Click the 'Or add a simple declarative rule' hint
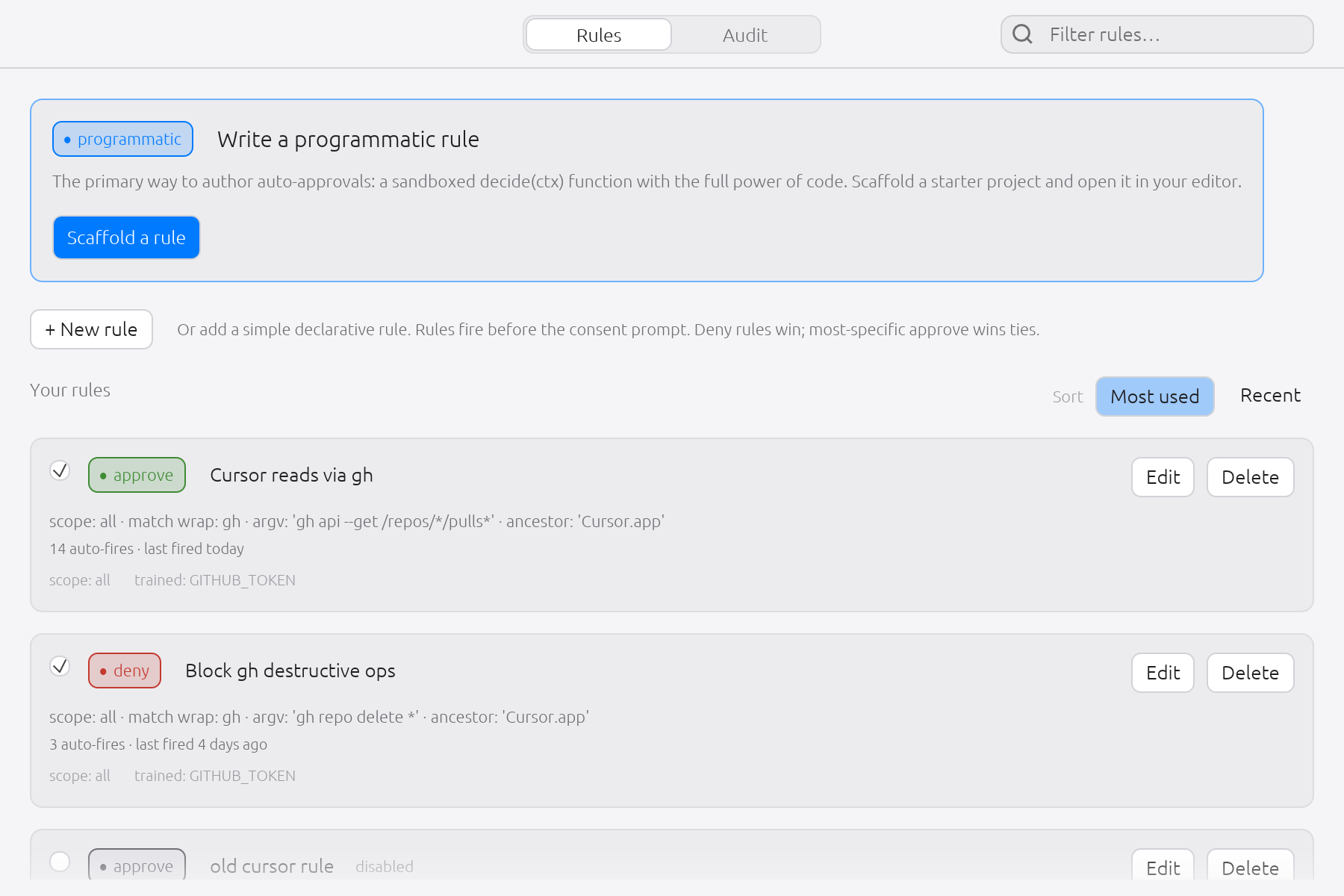Viewport: 1344px width, 896px height. point(608,330)
